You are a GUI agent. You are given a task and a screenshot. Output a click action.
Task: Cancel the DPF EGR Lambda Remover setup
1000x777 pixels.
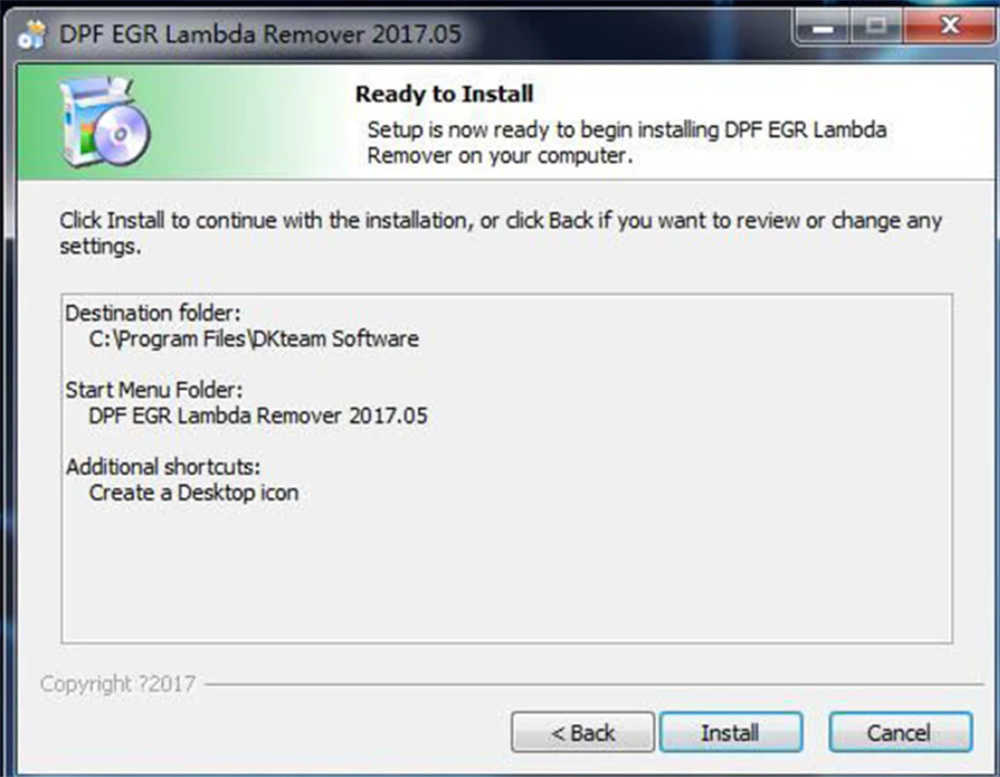pyautogui.click(x=900, y=732)
